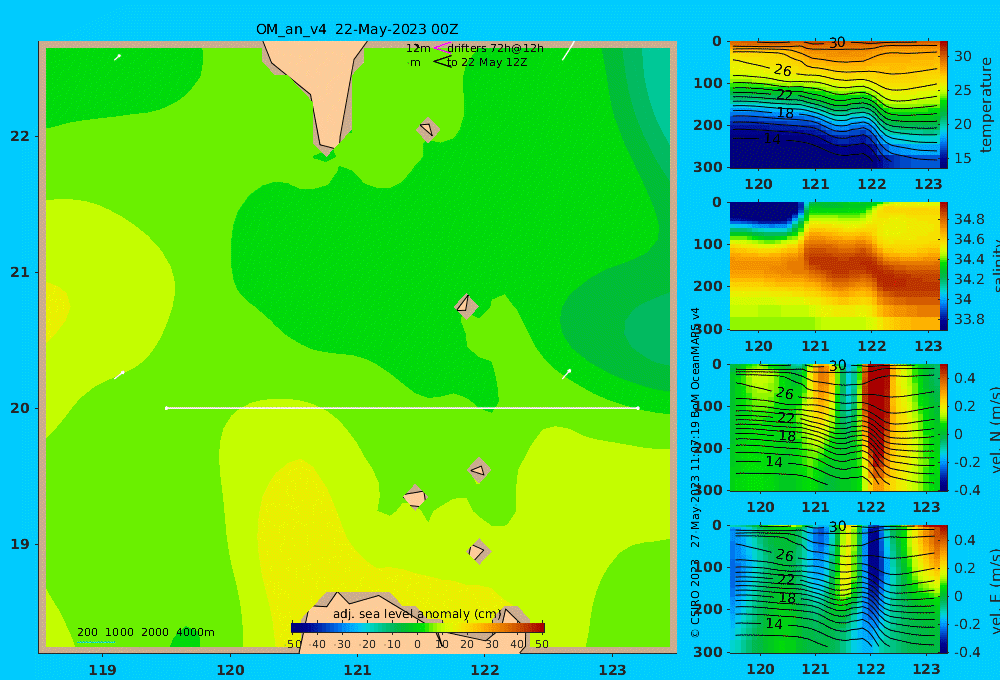1000x680 pixels.
Task: Click the bathymetry legend '200 1000 2000 4000m'
Action: click(x=145, y=632)
